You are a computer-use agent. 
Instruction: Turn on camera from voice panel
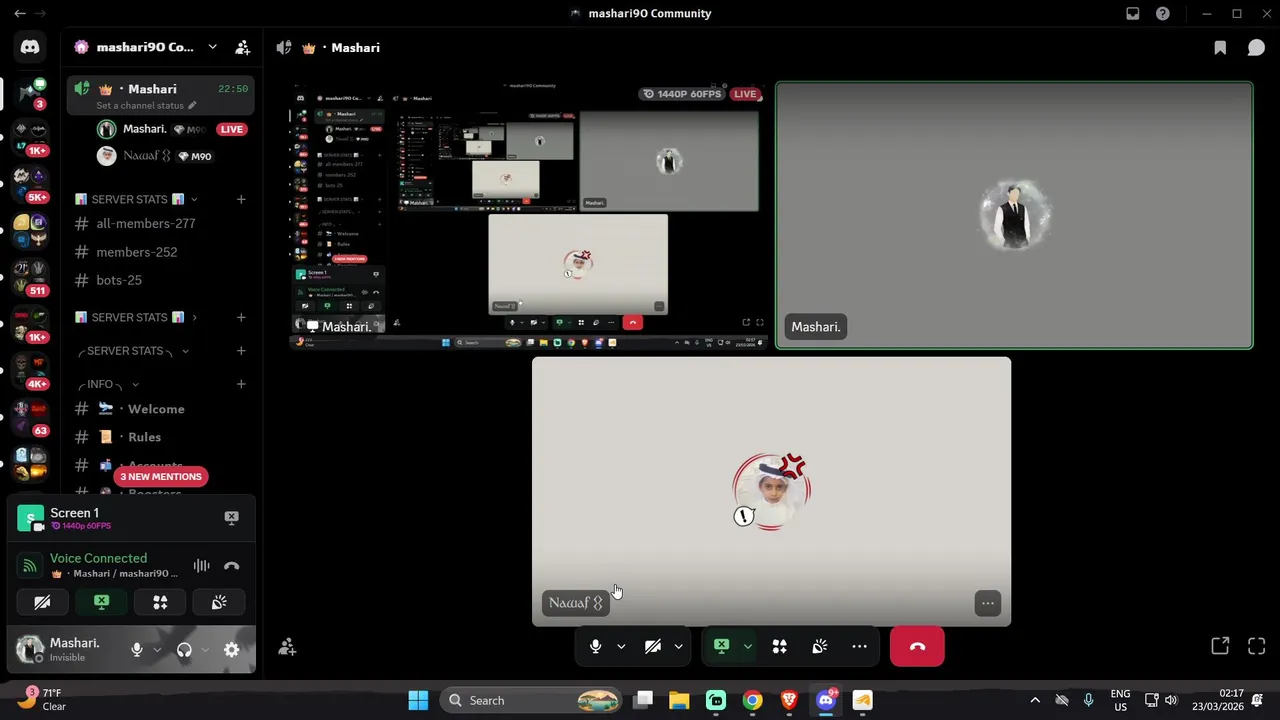[x=42, y=602]
